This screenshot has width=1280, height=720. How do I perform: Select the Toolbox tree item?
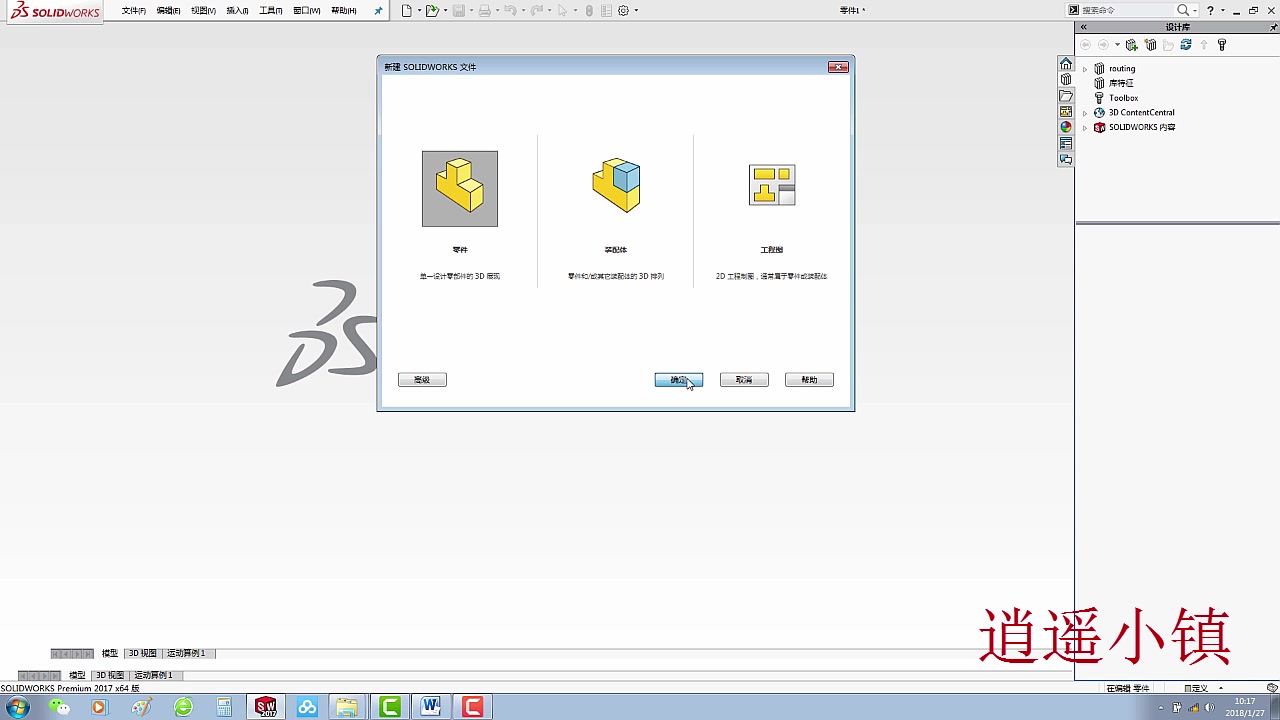(x=1123, y=98)
